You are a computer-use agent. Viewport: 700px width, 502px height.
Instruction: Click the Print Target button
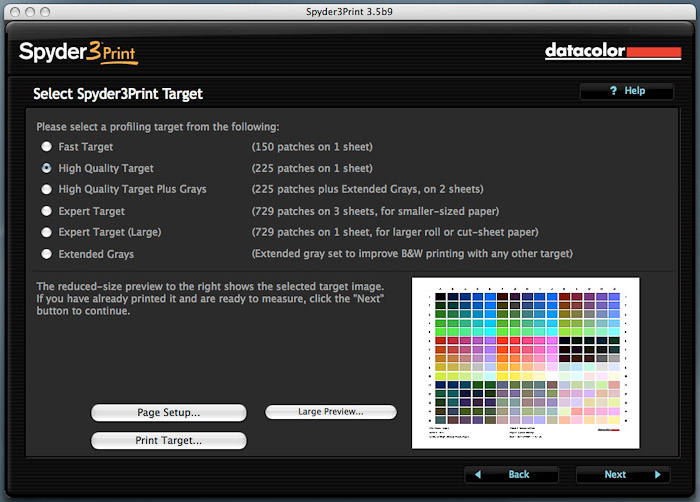[168, 440]
